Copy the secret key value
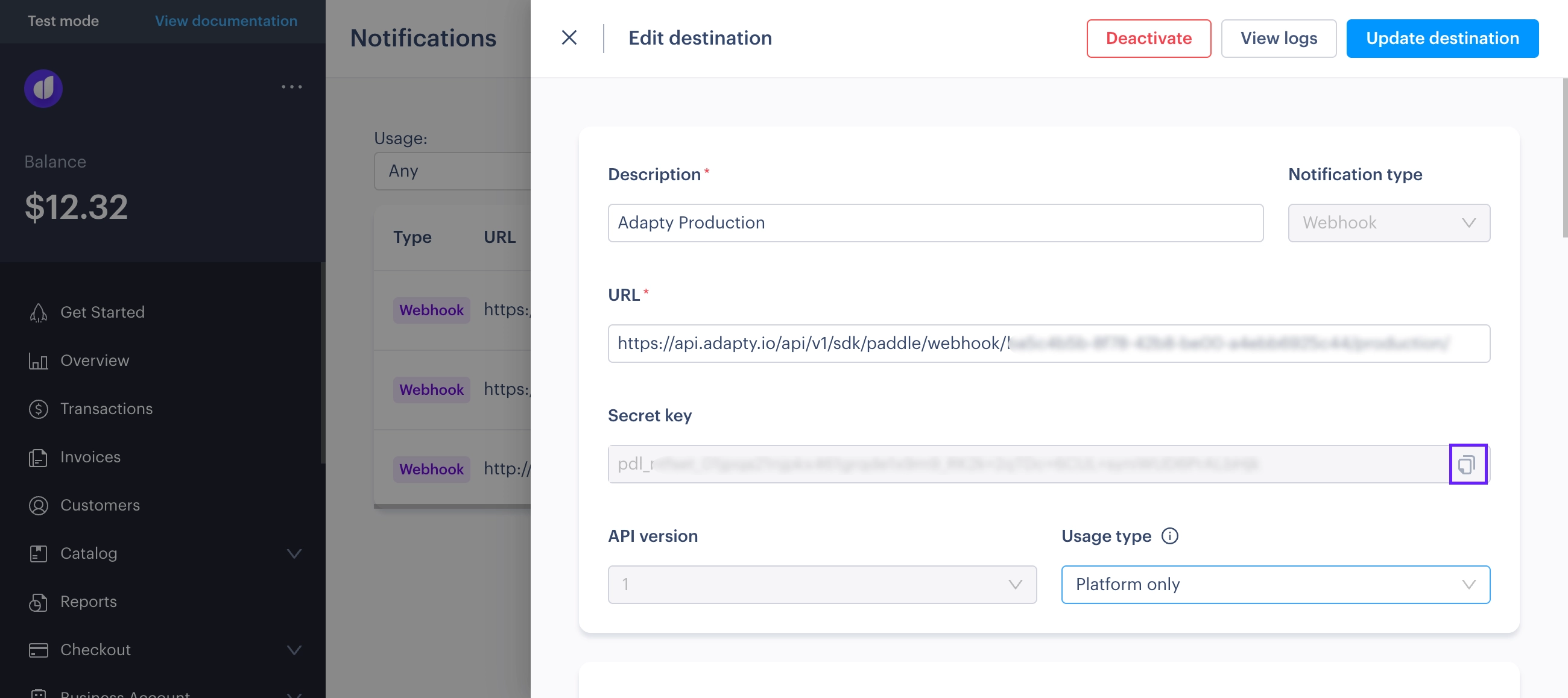 1468,464
